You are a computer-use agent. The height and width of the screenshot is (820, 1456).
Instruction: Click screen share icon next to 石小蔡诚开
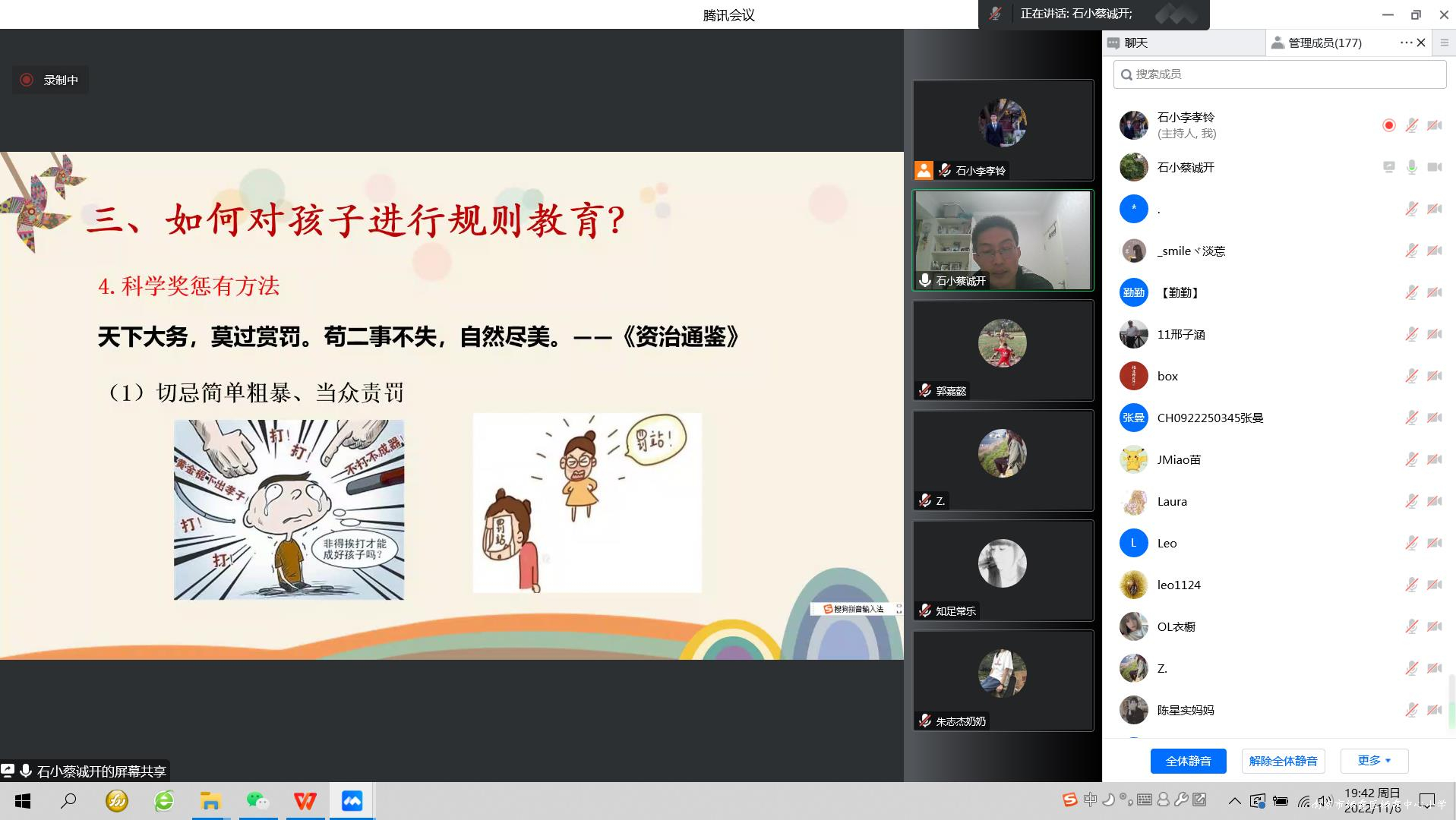(x=1388, y=167)
